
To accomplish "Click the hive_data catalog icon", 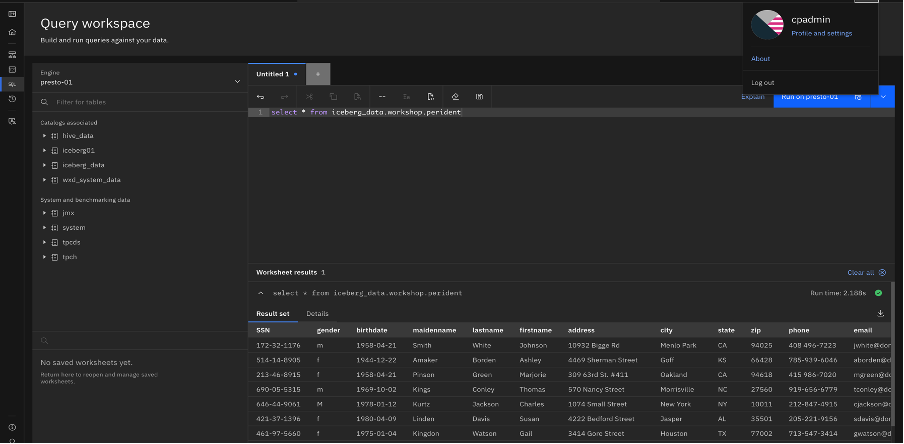I will click(55, 136).
